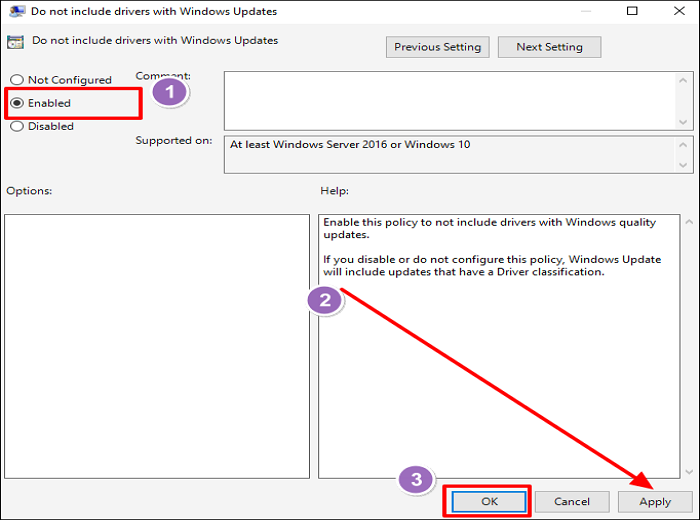Apply the policy changes

pos(655,501)
